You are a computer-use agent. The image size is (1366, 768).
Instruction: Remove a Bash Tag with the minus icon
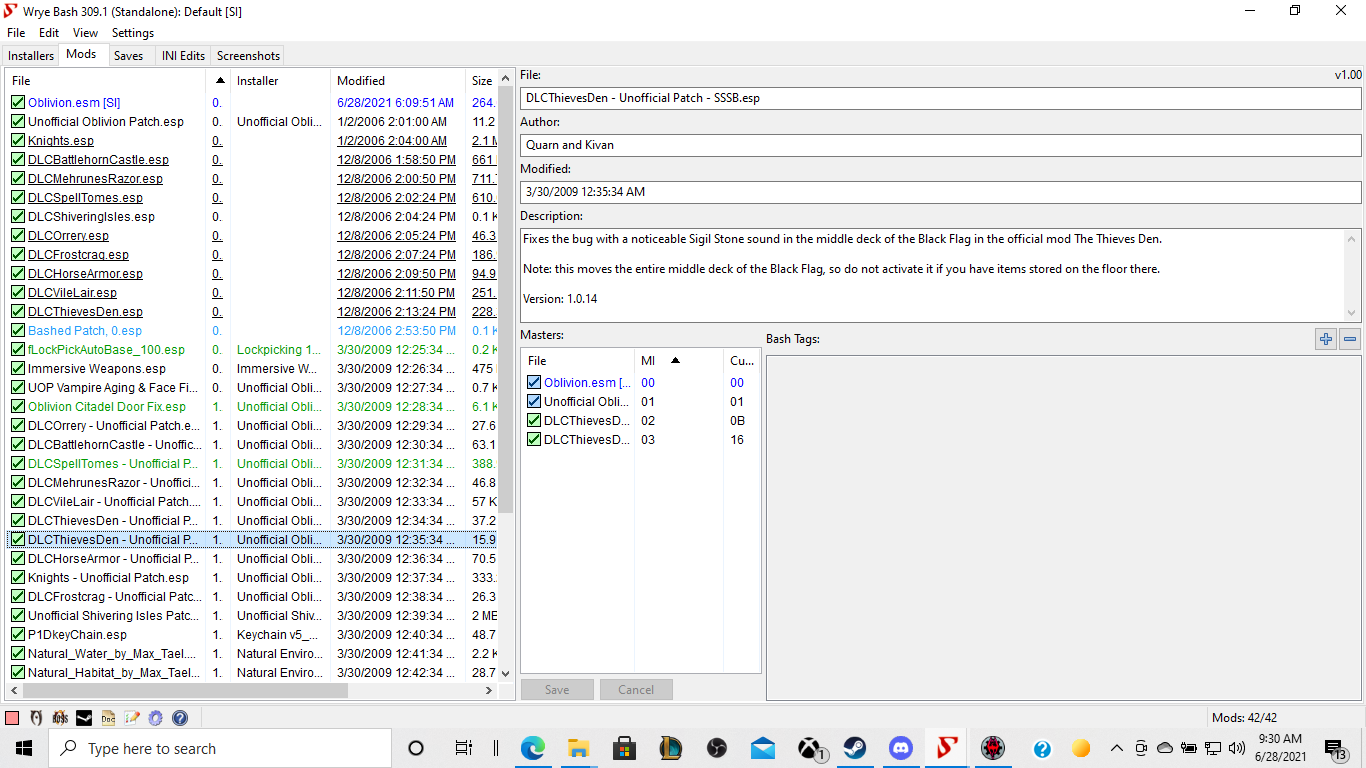(1350, 339)
